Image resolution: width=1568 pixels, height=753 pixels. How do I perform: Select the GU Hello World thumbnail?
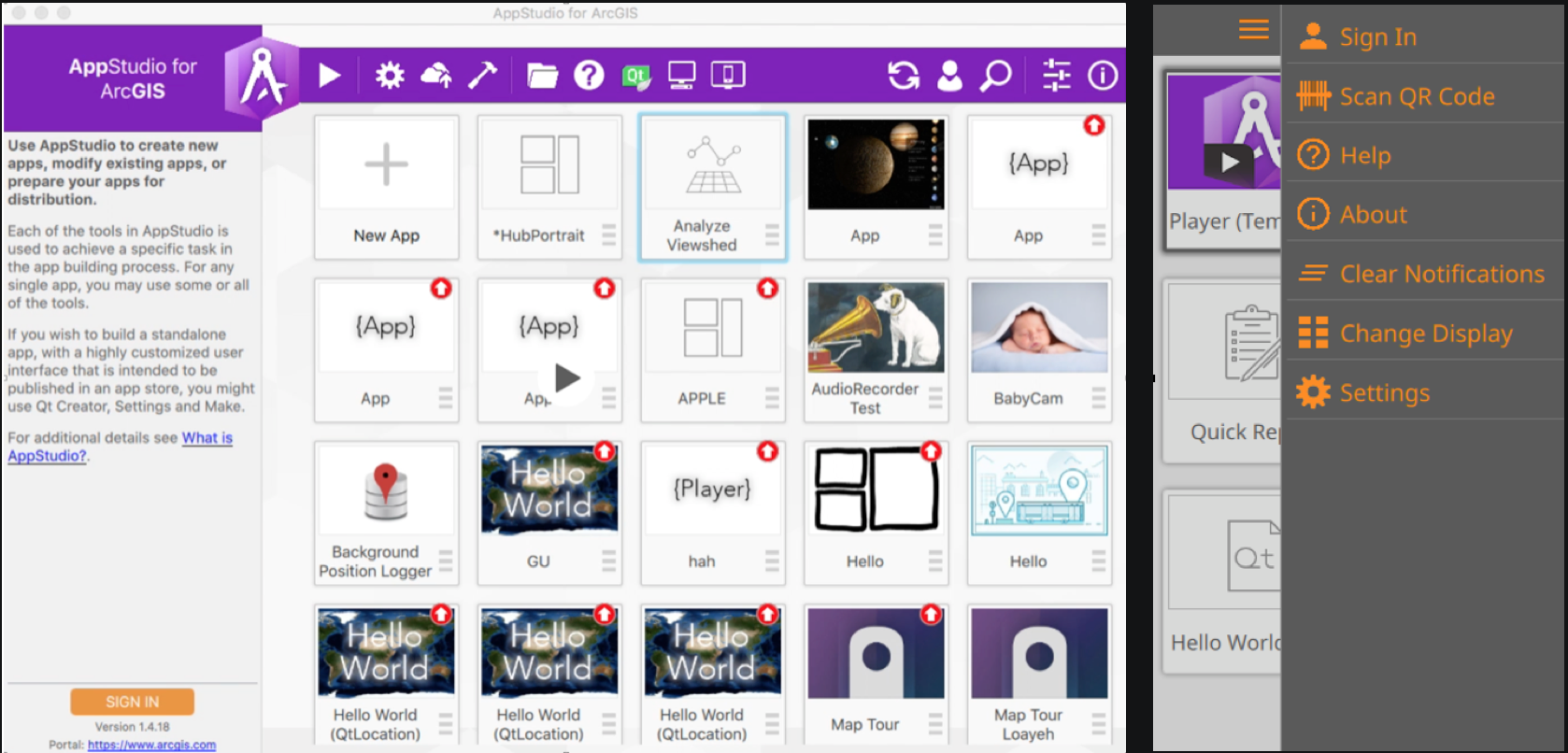pyautogui.click(x=549, y=490)
